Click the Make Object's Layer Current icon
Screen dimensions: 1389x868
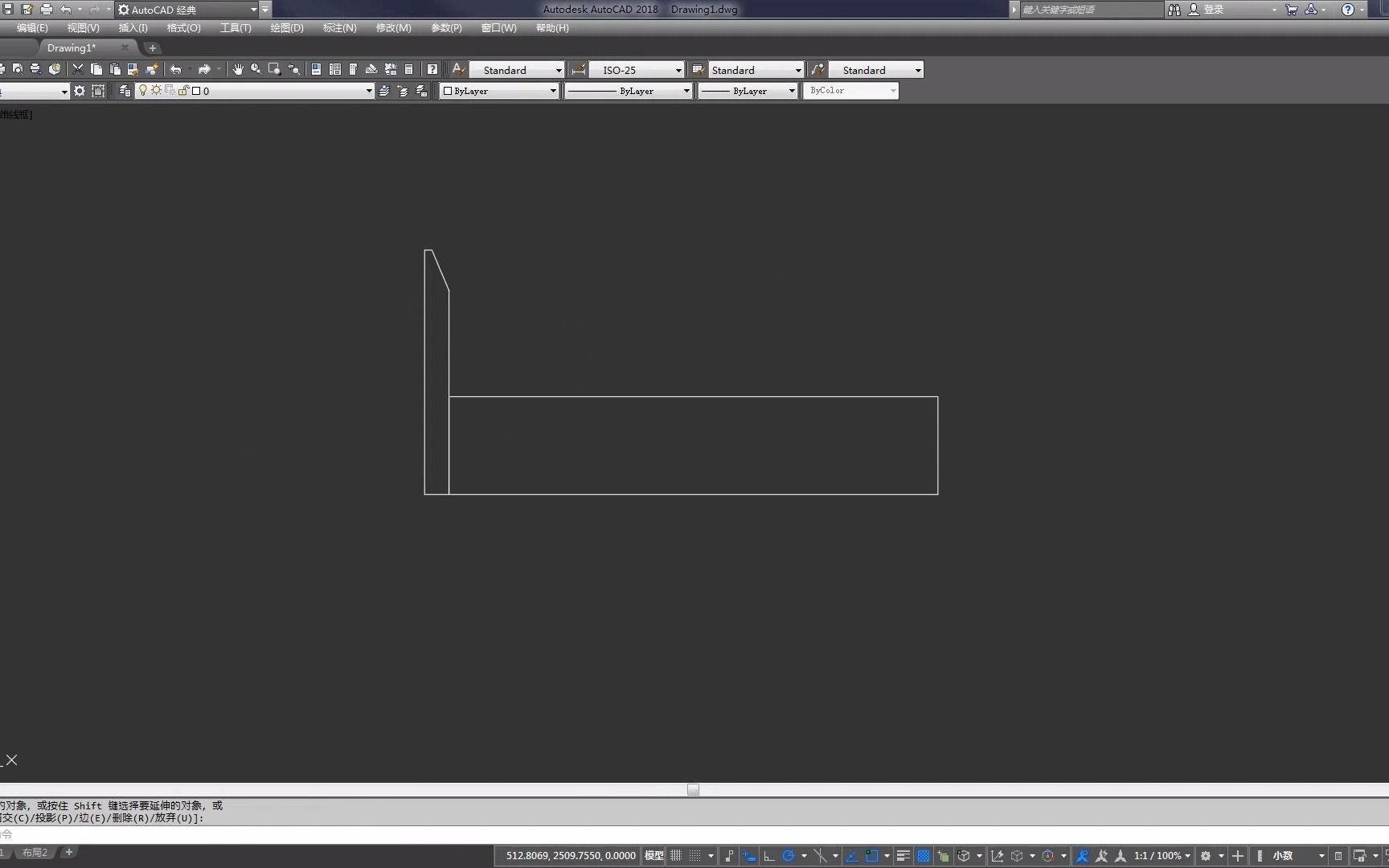(384, 91)
